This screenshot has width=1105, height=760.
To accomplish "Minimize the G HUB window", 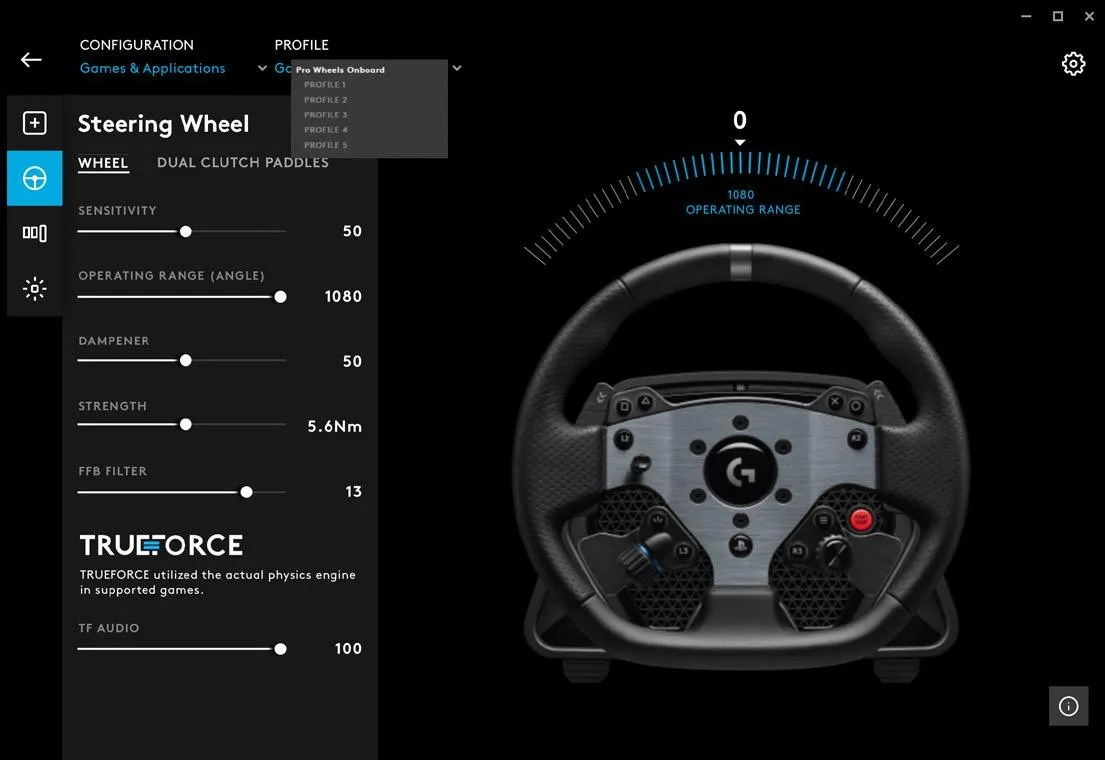I will pos(1026,16).
